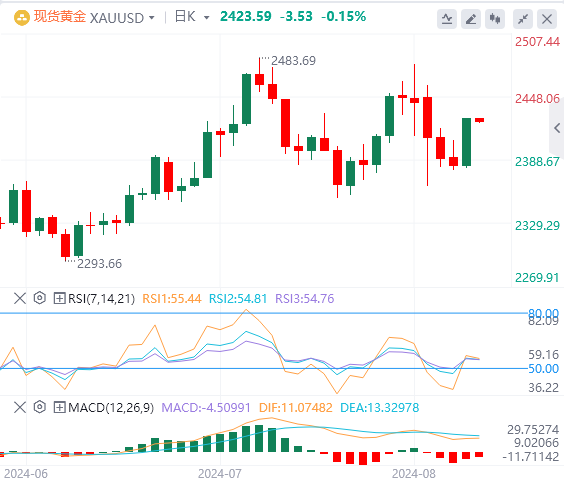Screen dimensions: 564x486
Task: Open the indicator chart-line tool icon
Action: pyautogui.click(x=447, y=19)
